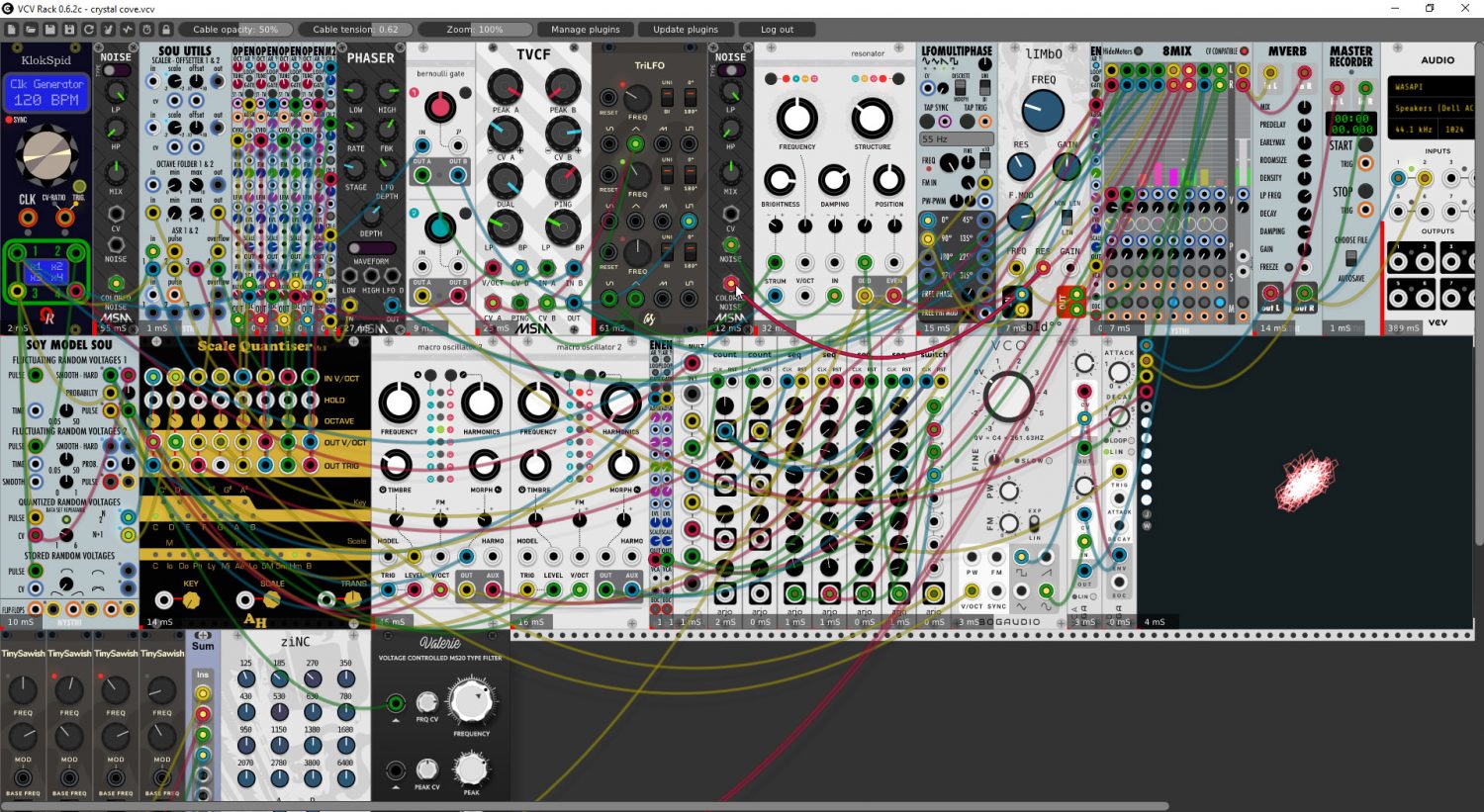
Task: Start recording with Master Recorder START button
Action: point(1365,144)
